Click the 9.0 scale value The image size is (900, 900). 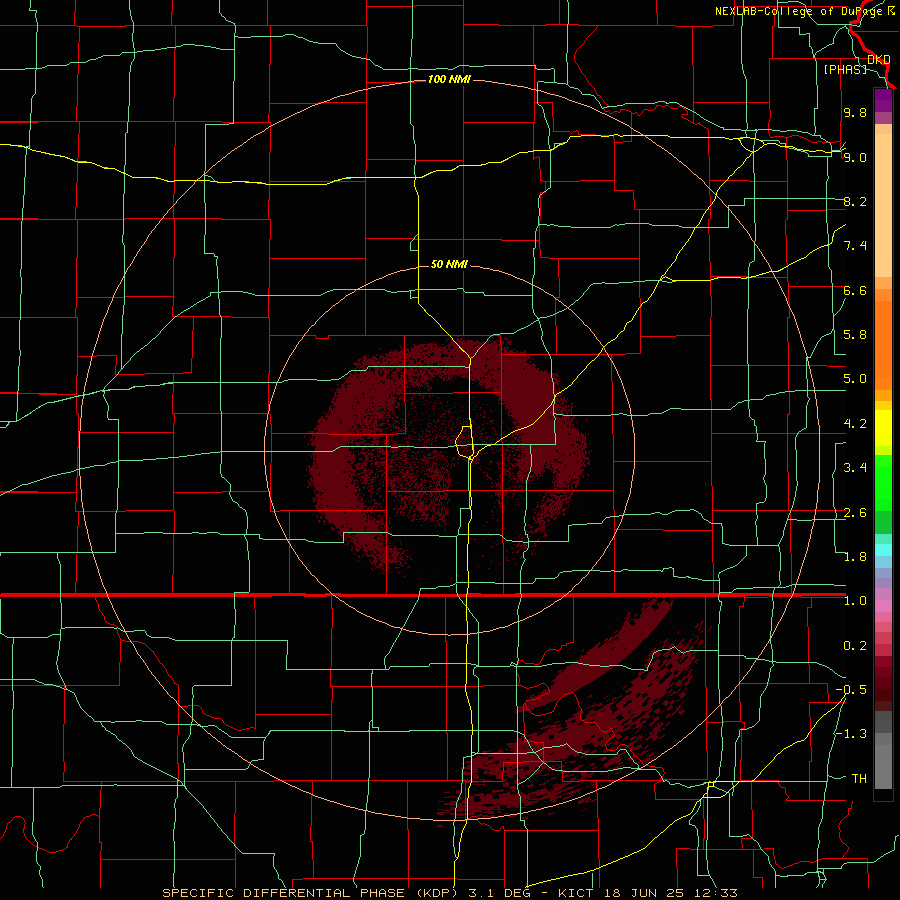[855, 157]
